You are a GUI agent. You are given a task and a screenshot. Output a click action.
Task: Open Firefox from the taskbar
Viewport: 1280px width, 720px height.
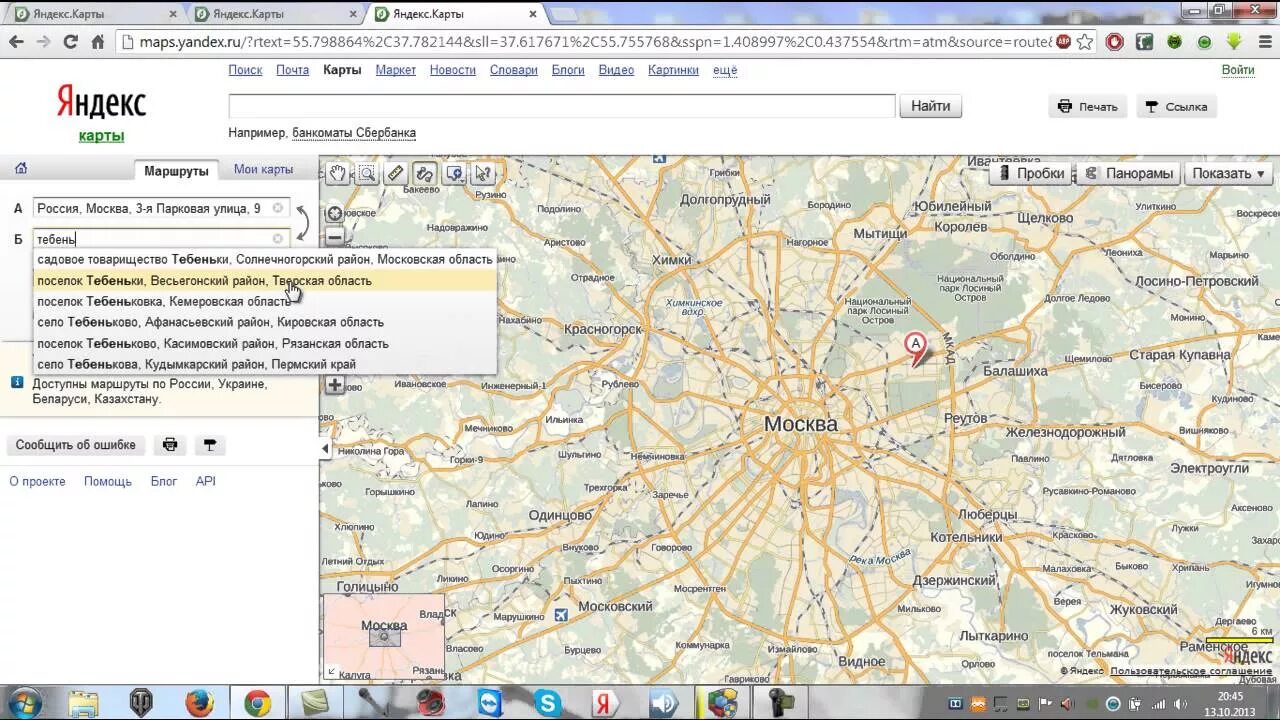click(x=198, y=702)
